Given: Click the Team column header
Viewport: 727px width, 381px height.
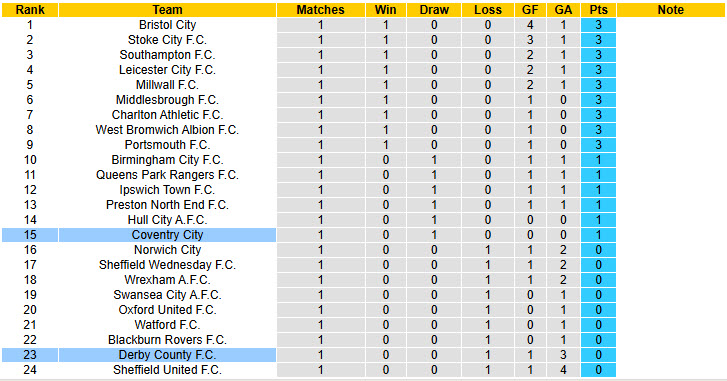Looking at the screenshot, I should coord(167,10).
